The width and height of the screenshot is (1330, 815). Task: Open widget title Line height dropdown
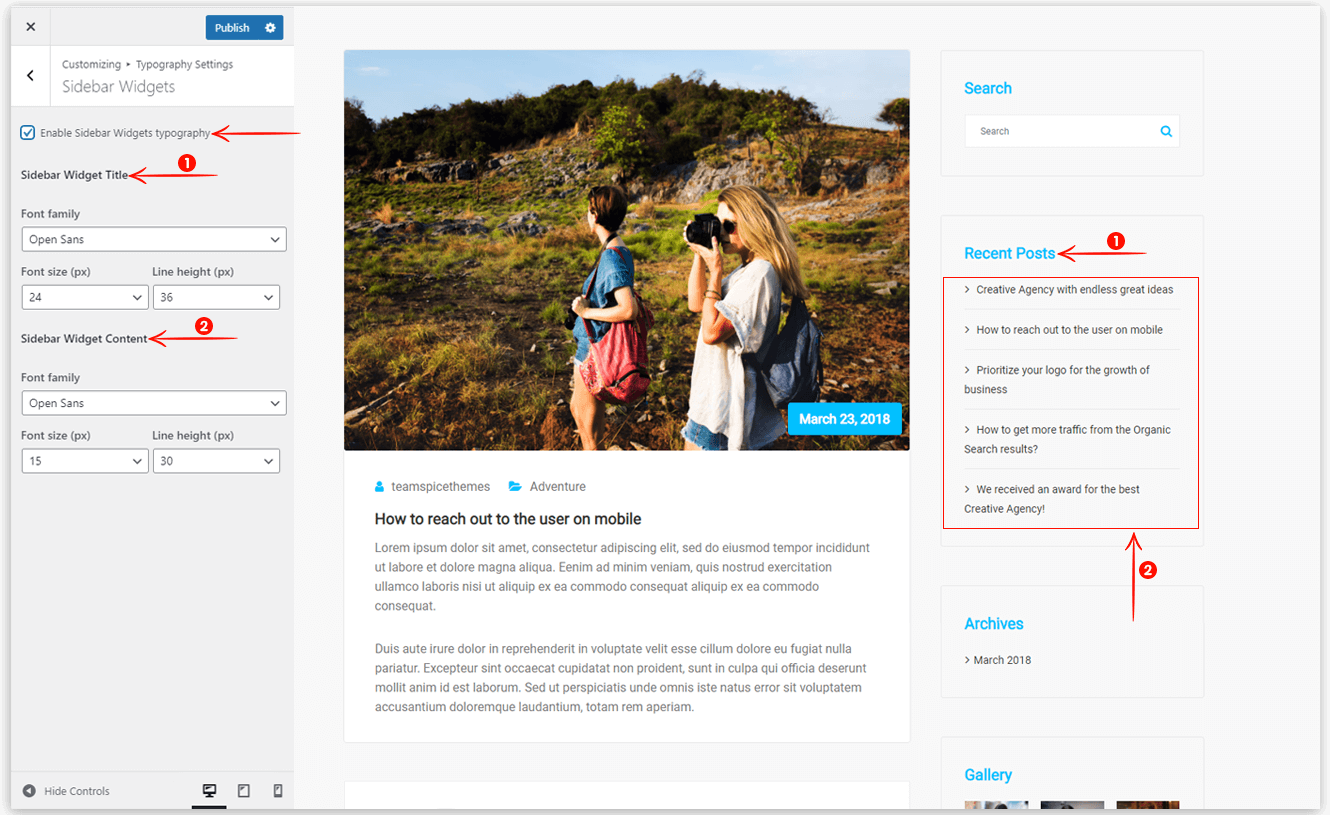[216, 297]
